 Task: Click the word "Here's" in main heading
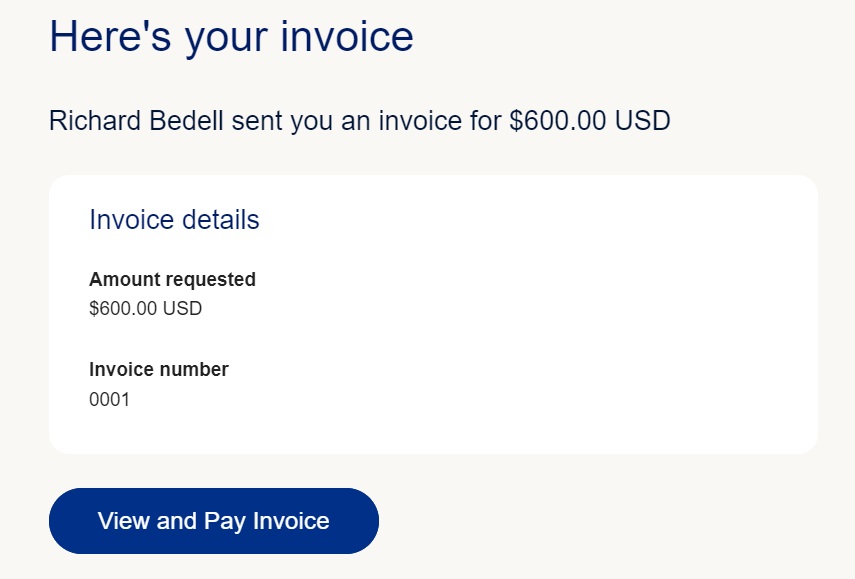point(106,37)
